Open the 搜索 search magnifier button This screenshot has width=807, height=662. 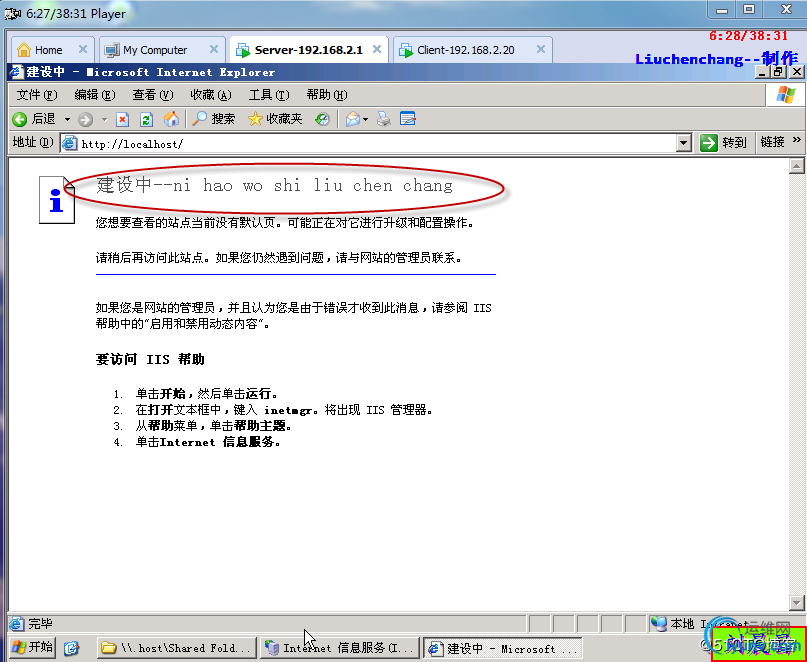point(213,119)
